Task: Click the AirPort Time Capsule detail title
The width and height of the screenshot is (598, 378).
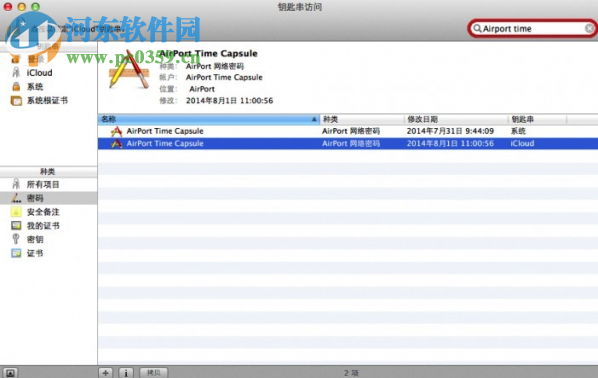Action: pyautogui.click(x=208, y=53)
